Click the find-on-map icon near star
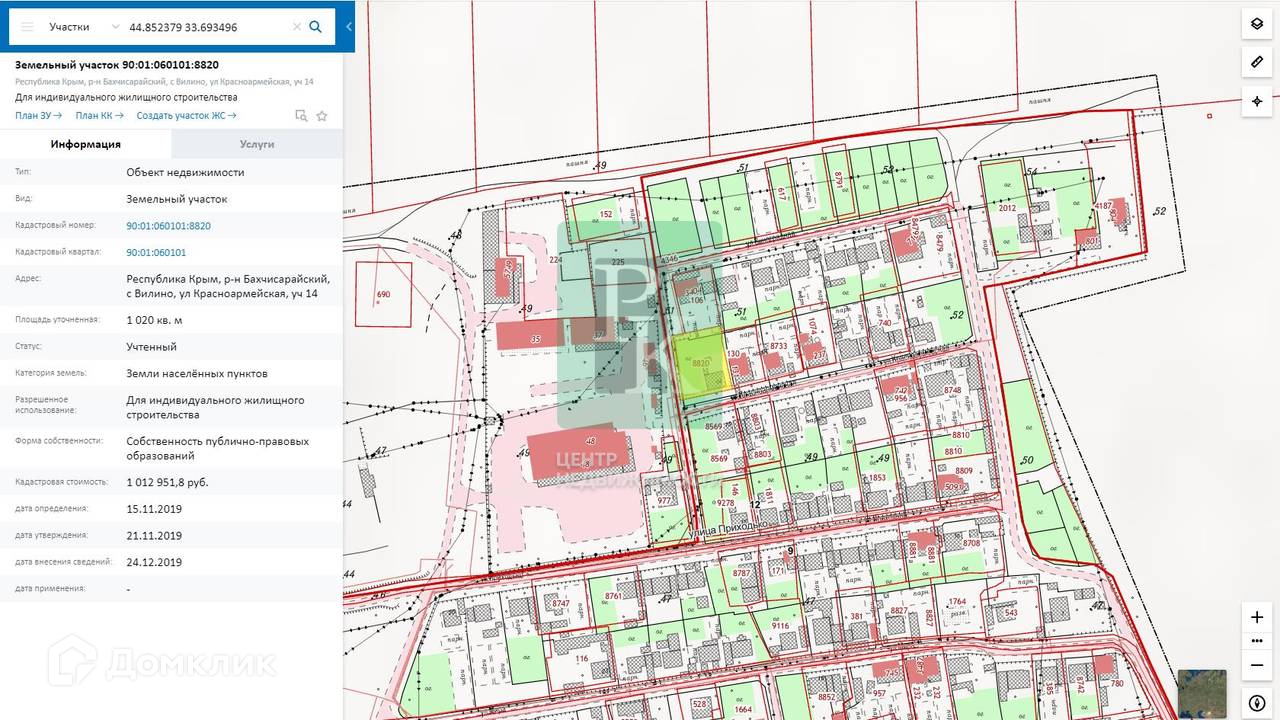The image size is (1280, 720). click(x=301, y=116)
